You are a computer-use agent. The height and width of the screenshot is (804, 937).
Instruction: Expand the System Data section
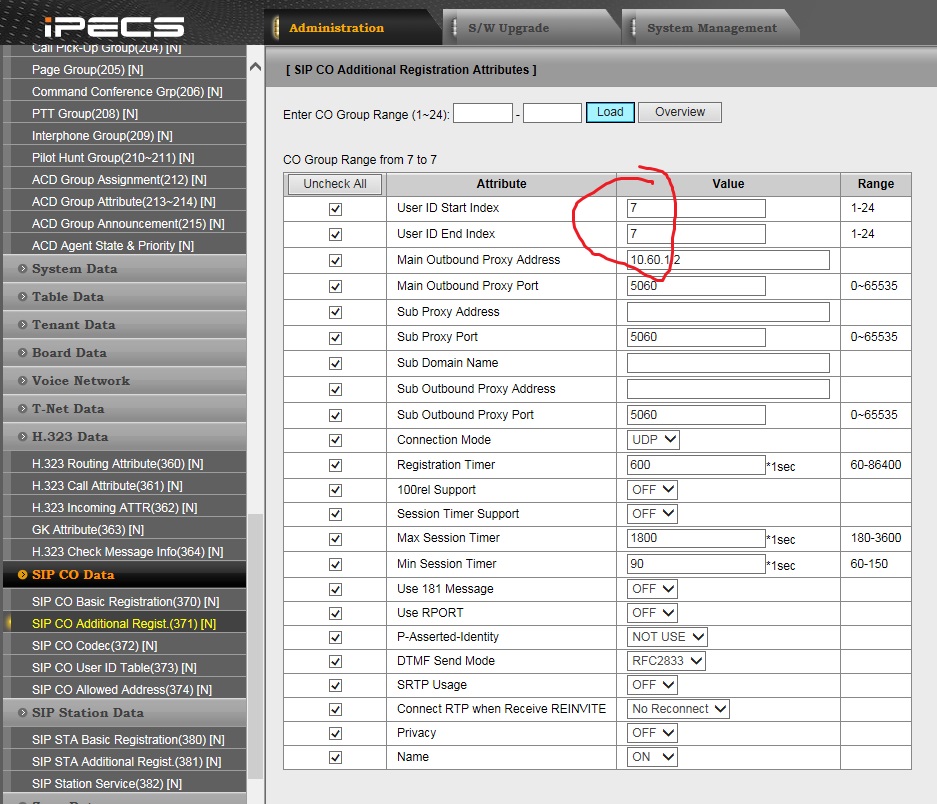[74, 269]
